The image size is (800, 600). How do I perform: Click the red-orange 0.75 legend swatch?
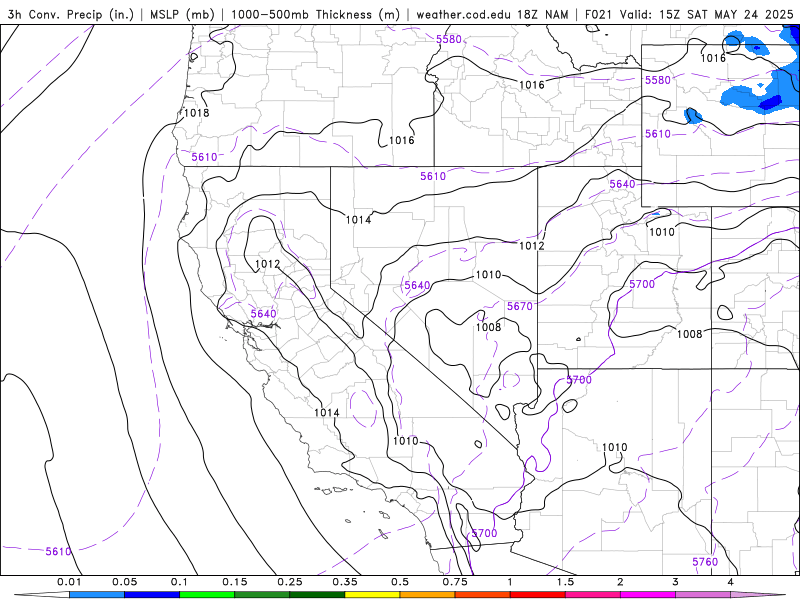pyautogui.click(x=482, y=595)
